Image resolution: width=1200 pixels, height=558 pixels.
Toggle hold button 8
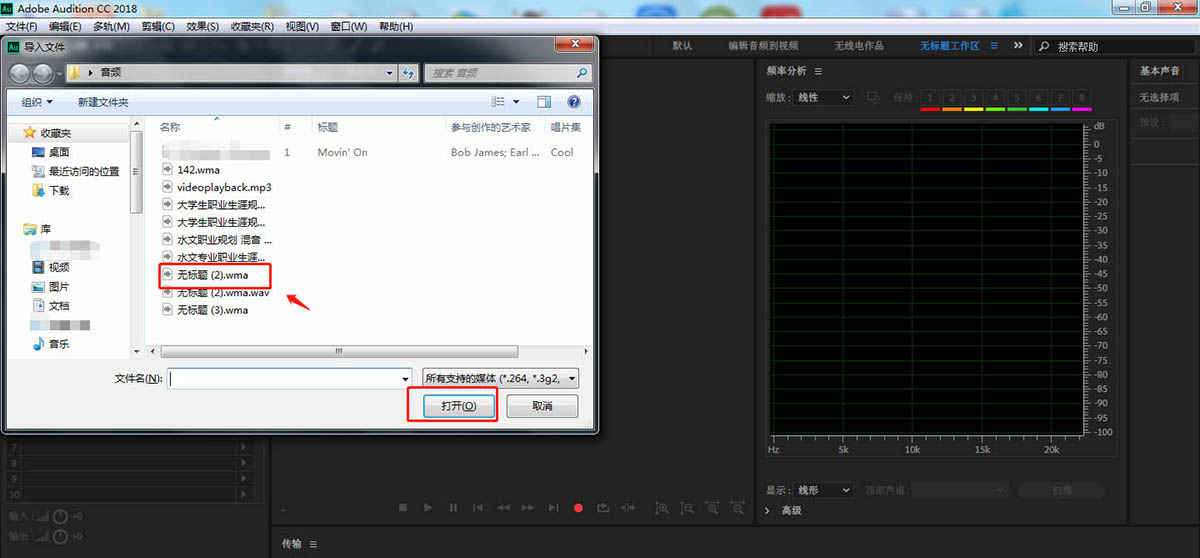[1081, 97]
